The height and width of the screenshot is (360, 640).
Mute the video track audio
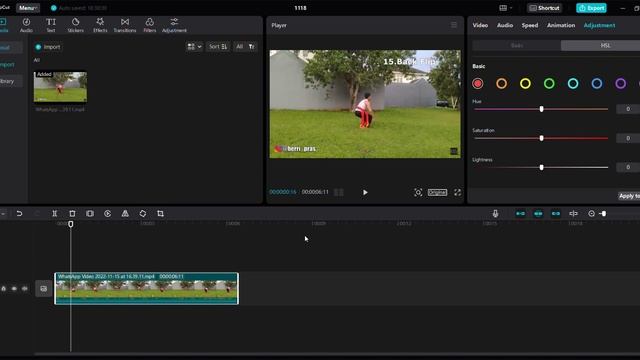coord(25,289)
